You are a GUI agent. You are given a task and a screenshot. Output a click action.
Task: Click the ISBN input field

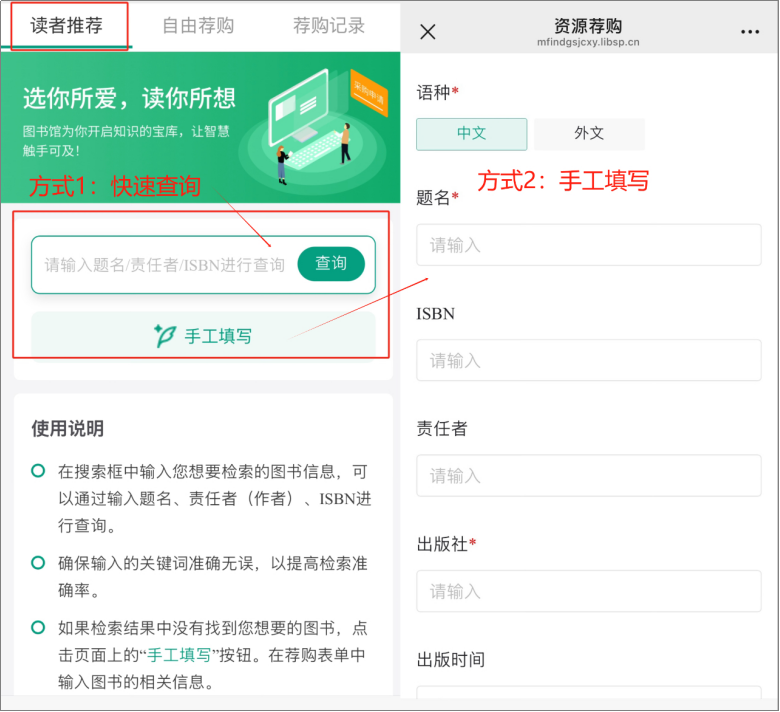[x=588, y=360]
